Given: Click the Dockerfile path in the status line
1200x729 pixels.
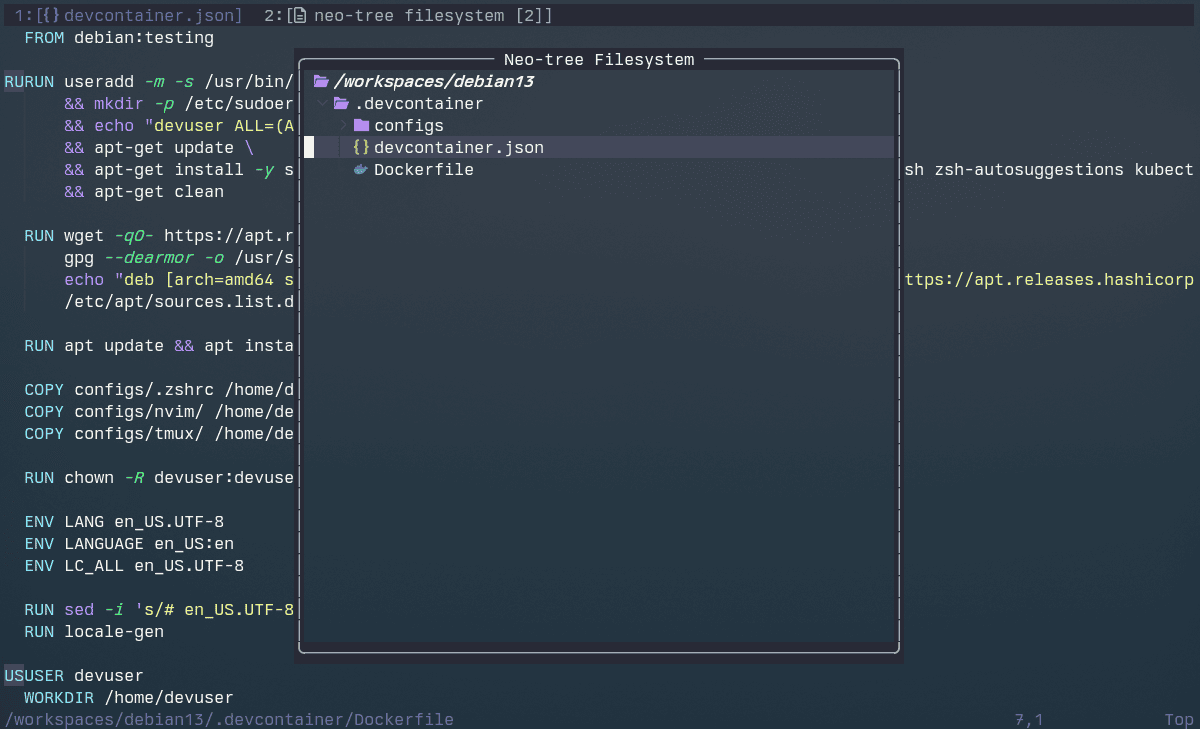Looking at the screenshot, I should tap(229, 720).
